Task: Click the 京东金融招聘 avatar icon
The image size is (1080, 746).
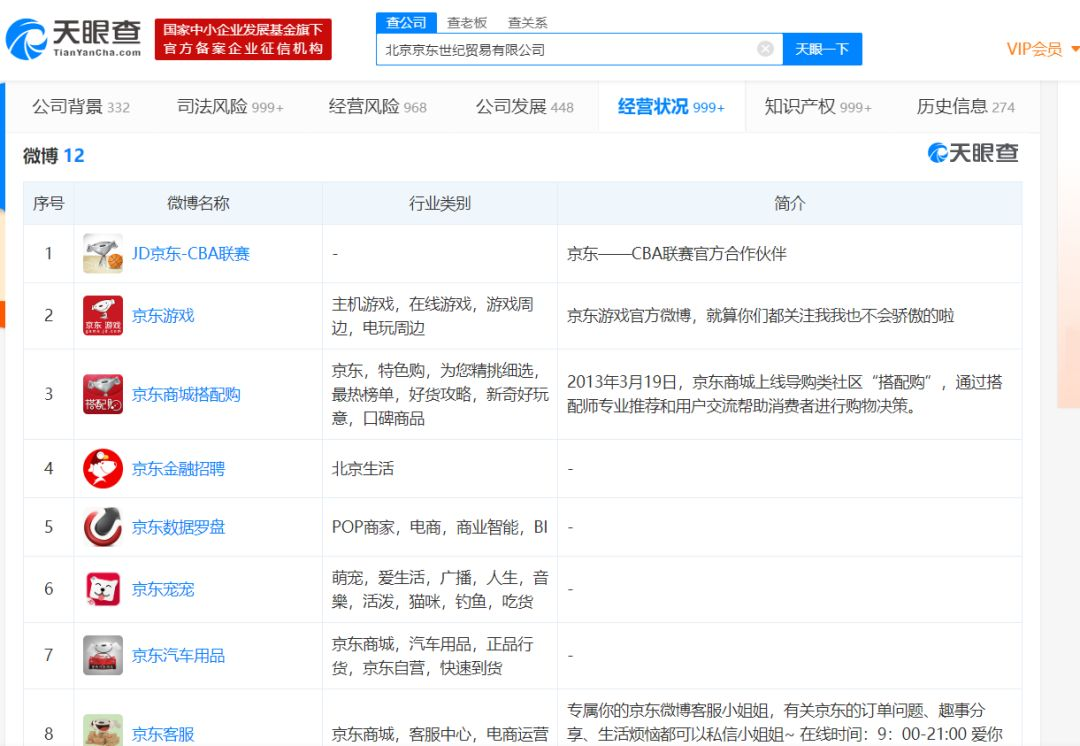Action: [x=103, y=469]
